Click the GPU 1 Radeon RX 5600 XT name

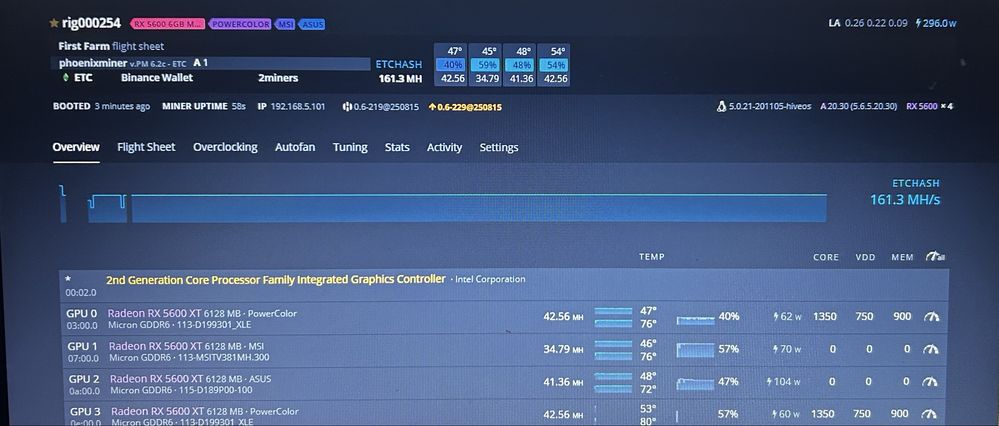coord(156,346)
